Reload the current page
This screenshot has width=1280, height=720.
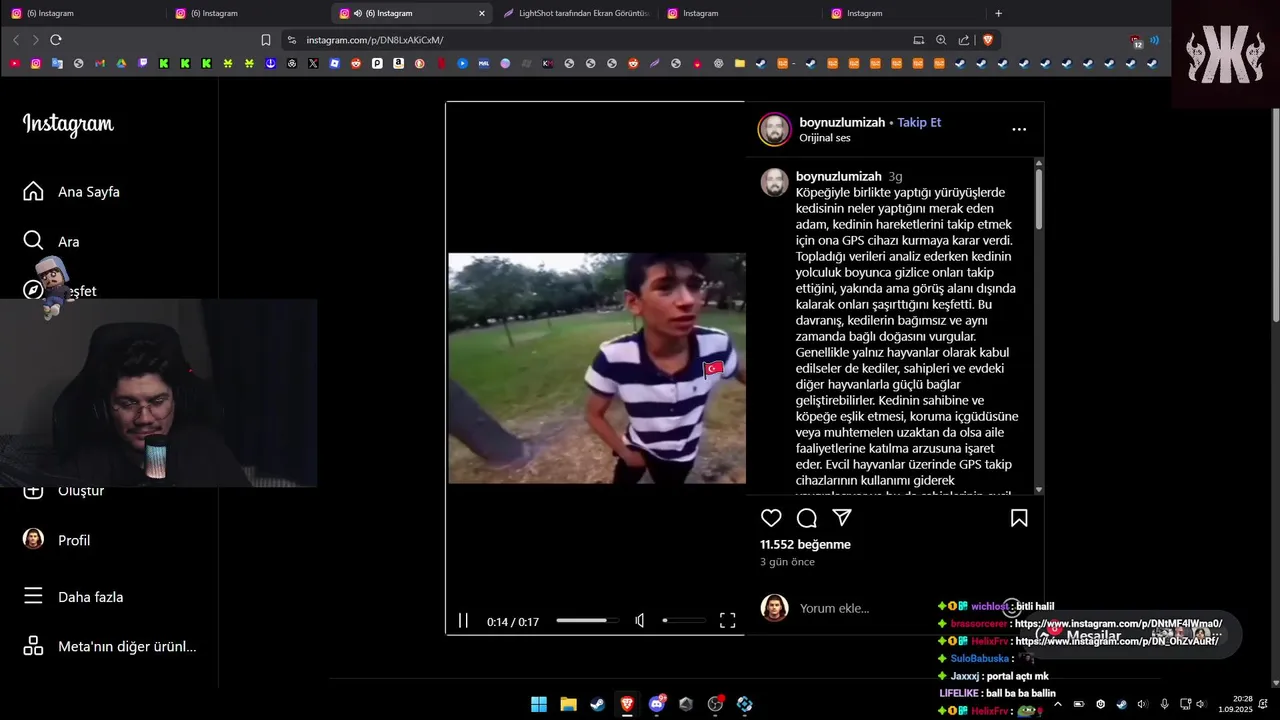pos(56,40)
